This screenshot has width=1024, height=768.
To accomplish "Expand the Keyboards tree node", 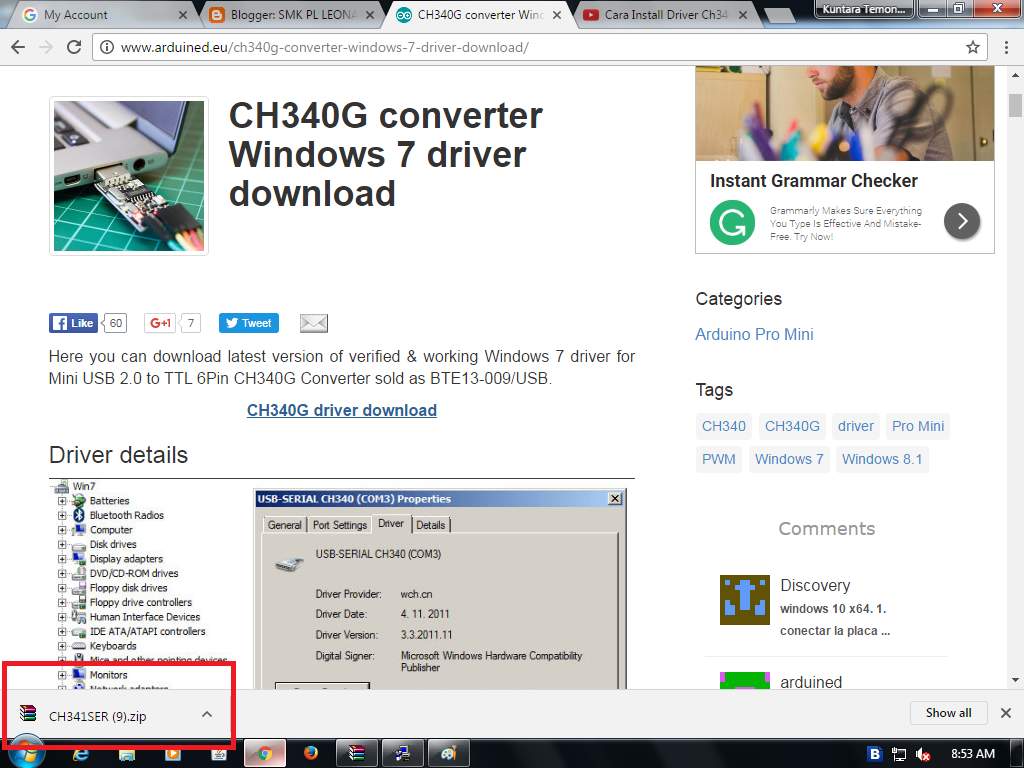I will pos(62,646).
